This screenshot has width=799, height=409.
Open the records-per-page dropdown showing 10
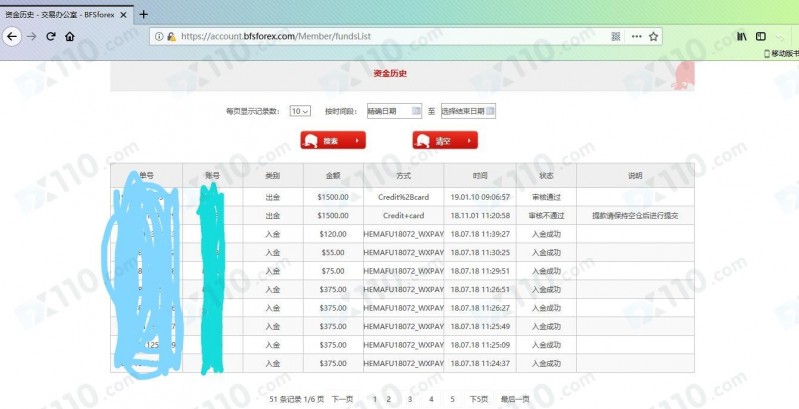[300, 111]
